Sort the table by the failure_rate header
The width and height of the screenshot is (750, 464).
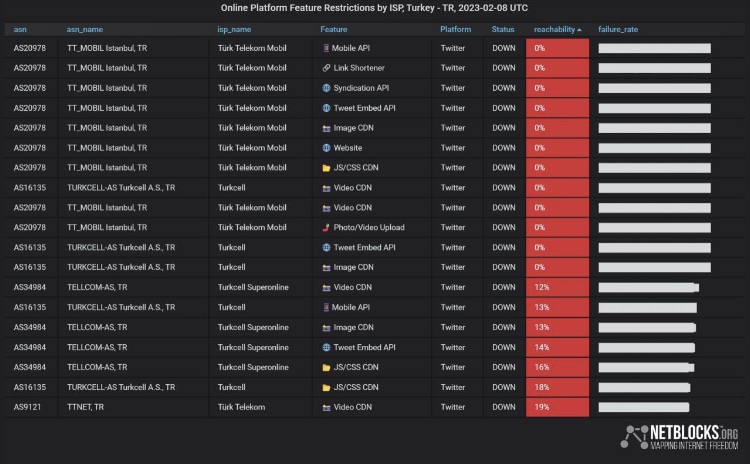point(618,29)
